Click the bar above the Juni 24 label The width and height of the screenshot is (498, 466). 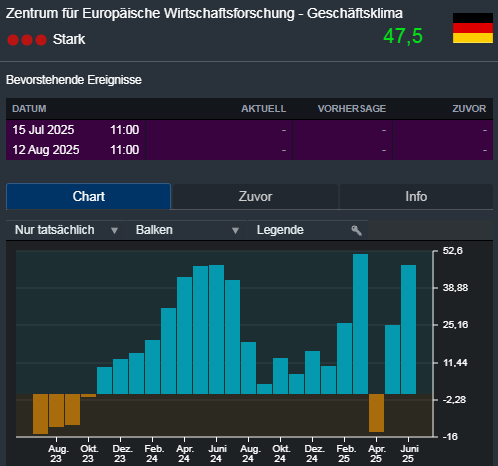216,329
